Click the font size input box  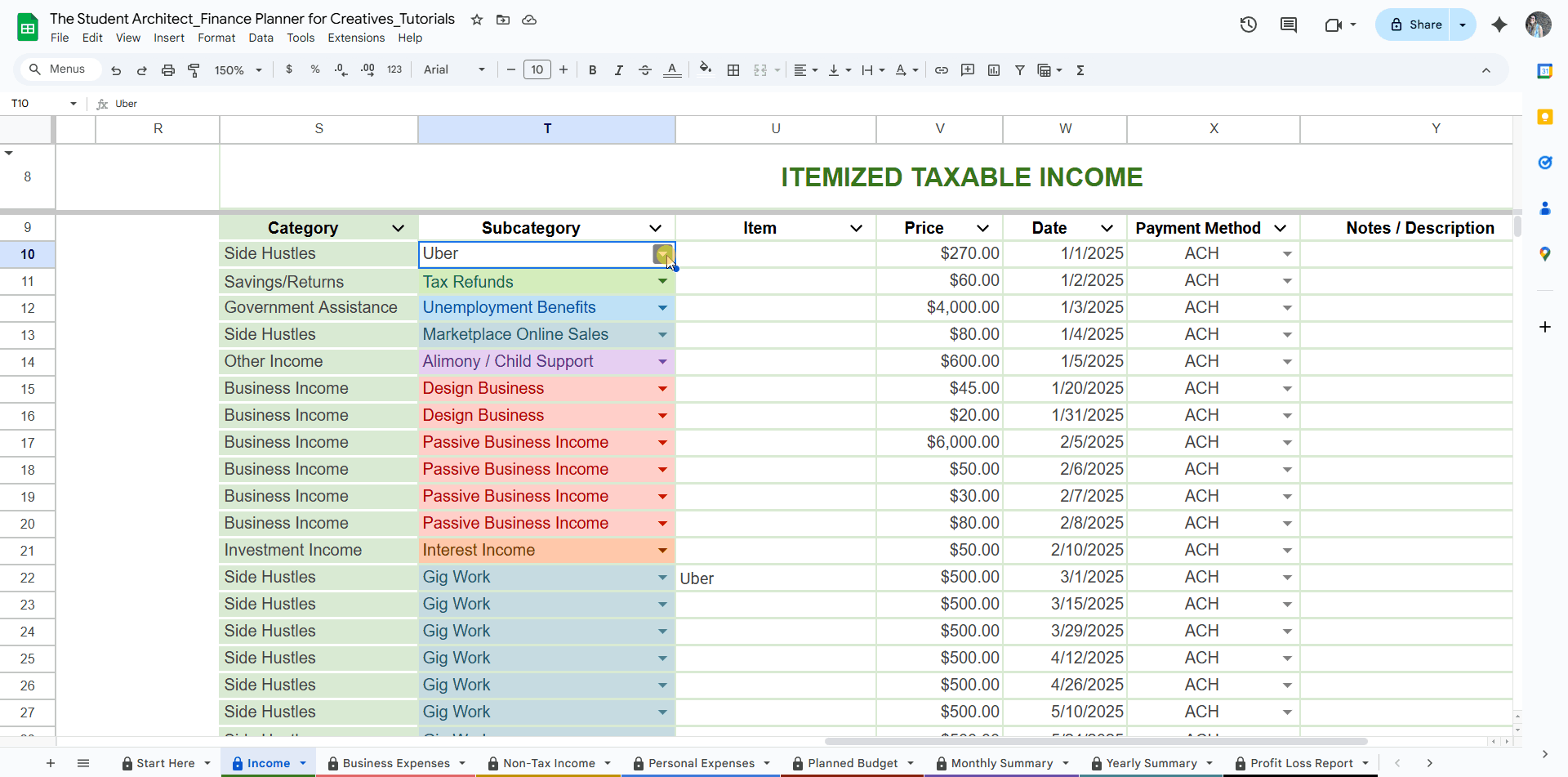pyautogui.click(x=537, y=70)
